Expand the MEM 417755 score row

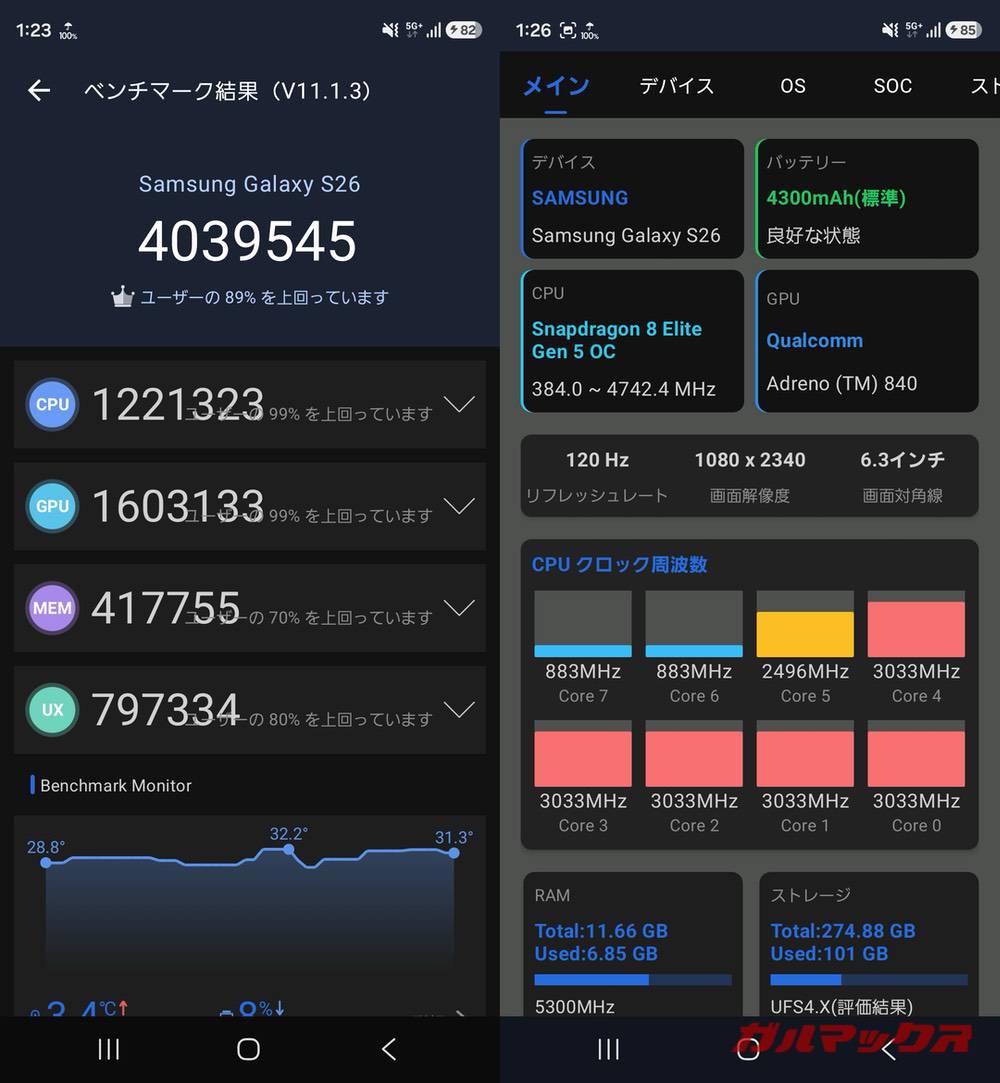point(459,607)
